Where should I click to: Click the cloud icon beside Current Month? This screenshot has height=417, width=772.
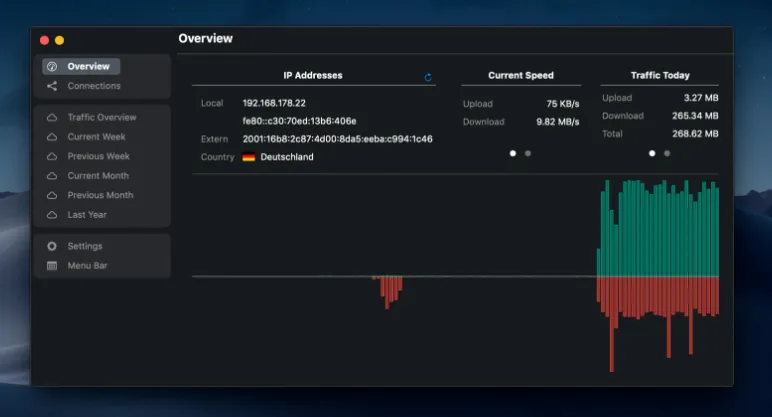pyautogui.click(x=52, y=176)
